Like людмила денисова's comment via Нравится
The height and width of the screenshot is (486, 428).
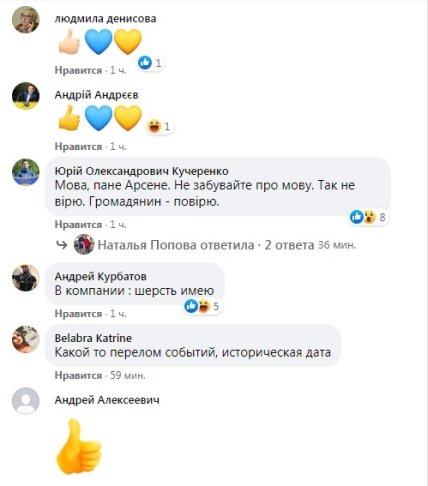(x=78, y=70)
